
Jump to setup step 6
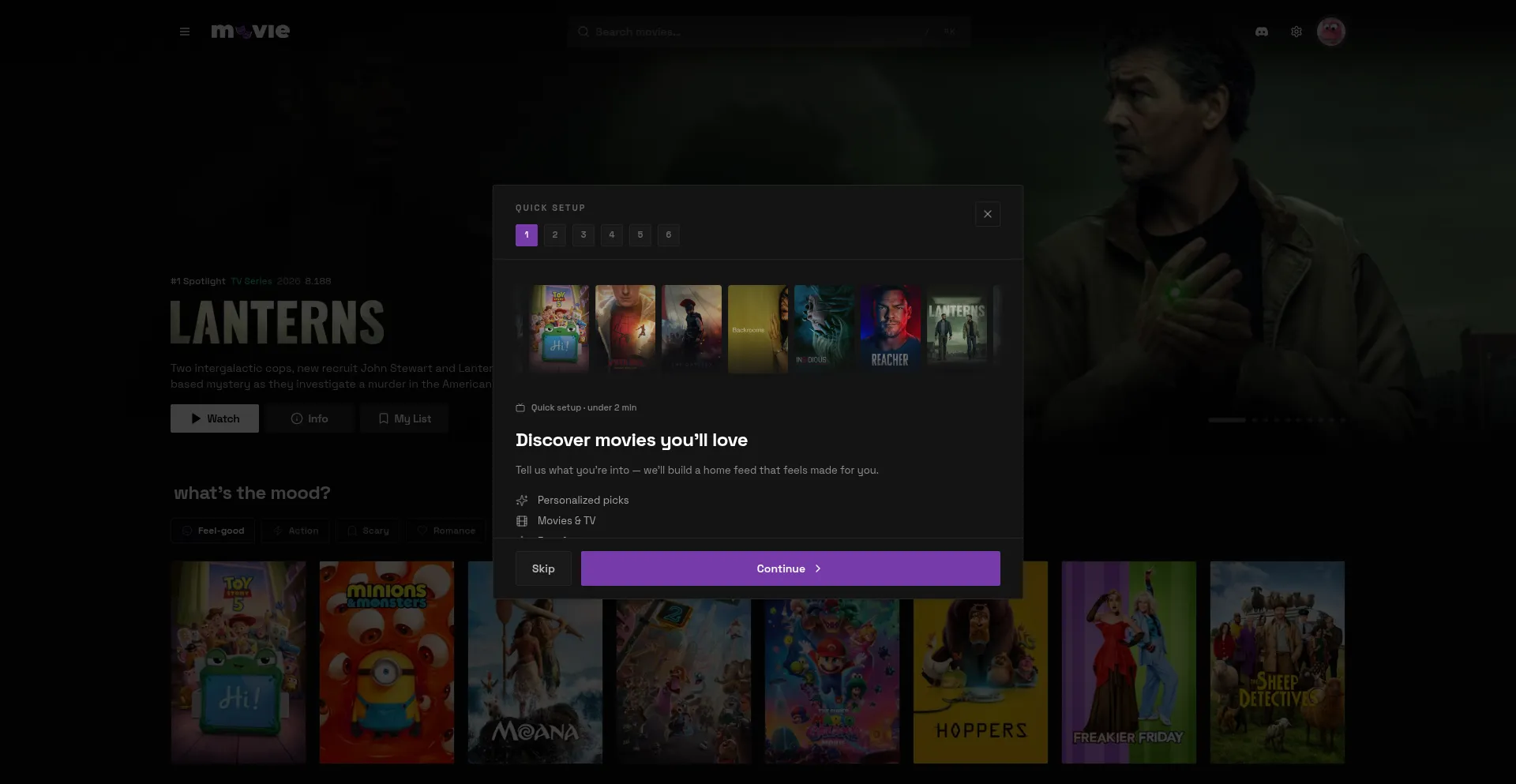pos(669,235)
